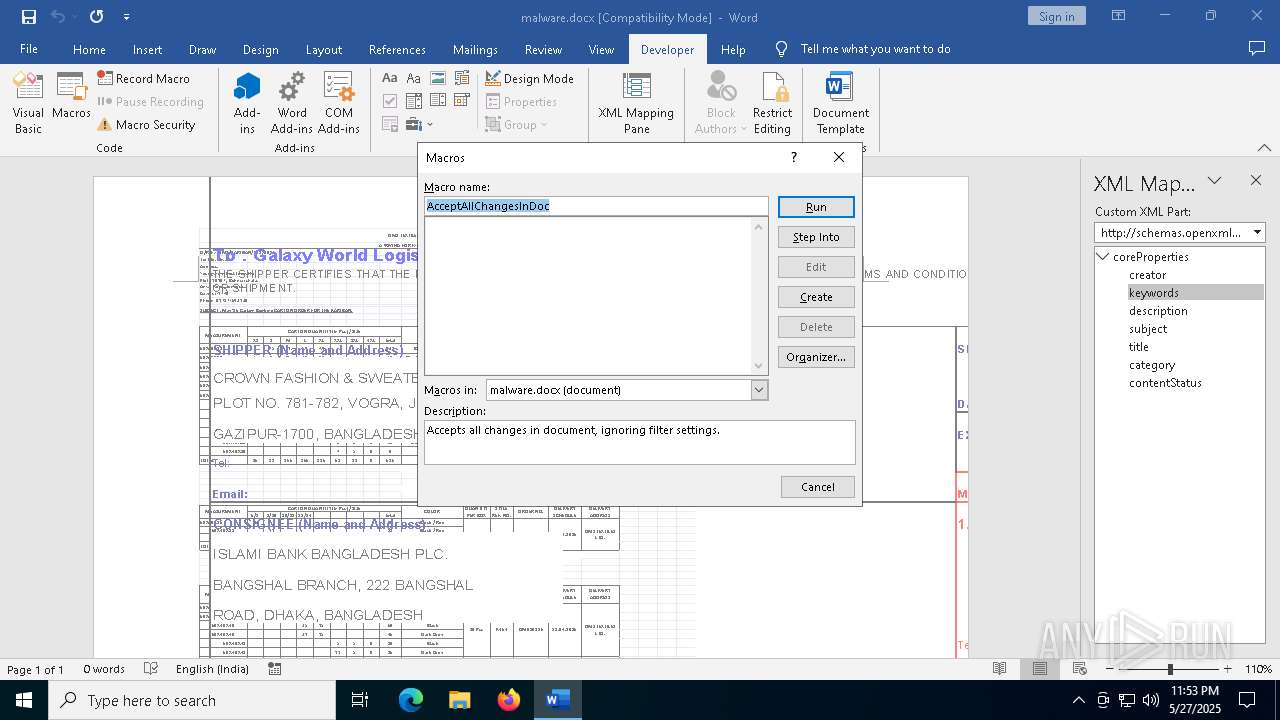Click the 110% zoom level

tap(1258, 669)
